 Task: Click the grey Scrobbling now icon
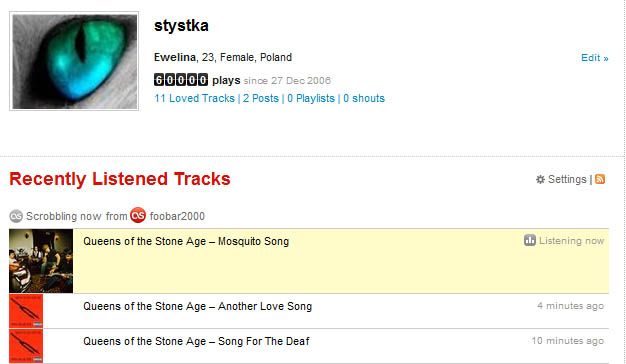[x=16, y=216]
